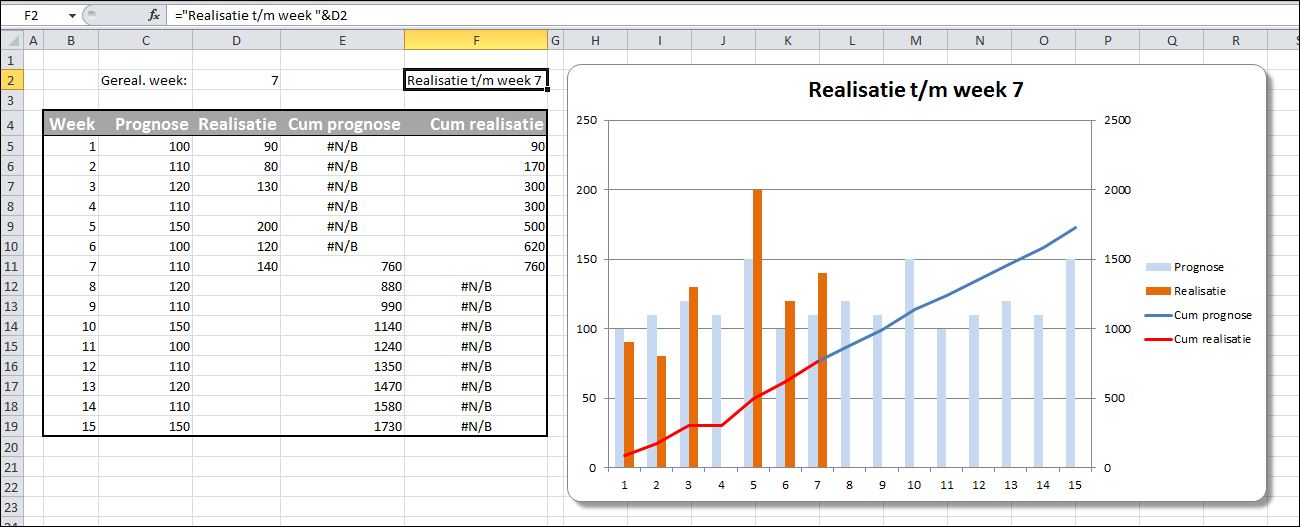Image resolution: width=1300 pixels, height=527 pixels.
Task: Select row 11 header
Action: (10, 266)
